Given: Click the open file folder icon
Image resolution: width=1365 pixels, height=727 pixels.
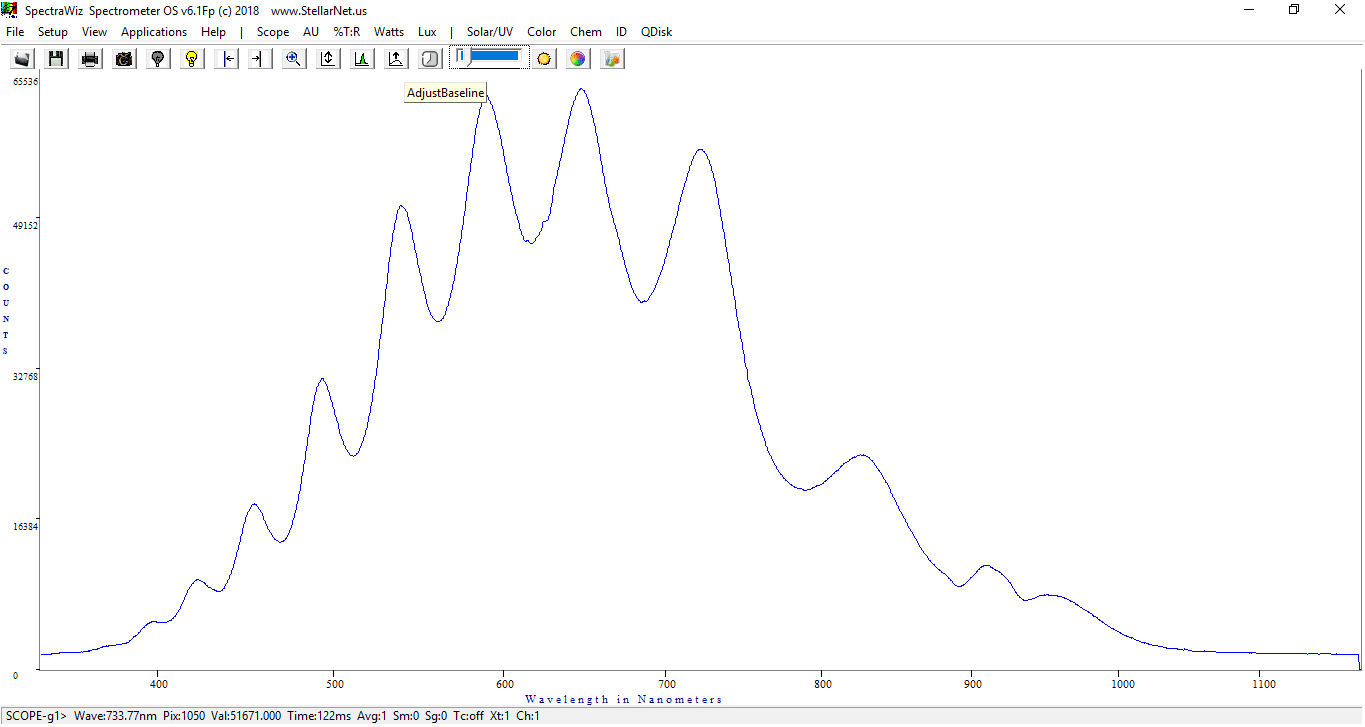Looking at the screenshot, I should click(x=22, y=59).
